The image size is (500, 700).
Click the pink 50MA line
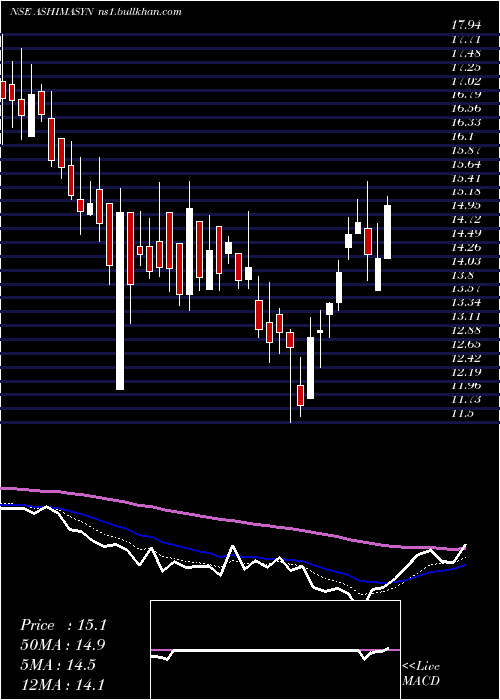[x=232, y=520]
